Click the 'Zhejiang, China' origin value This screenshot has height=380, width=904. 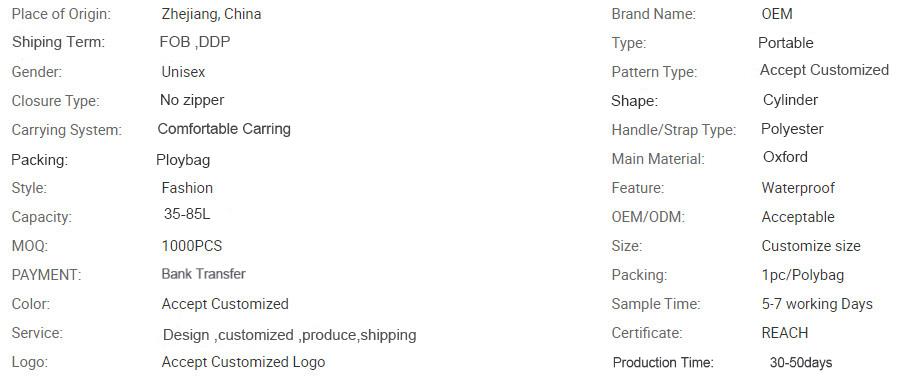(211, 14)
